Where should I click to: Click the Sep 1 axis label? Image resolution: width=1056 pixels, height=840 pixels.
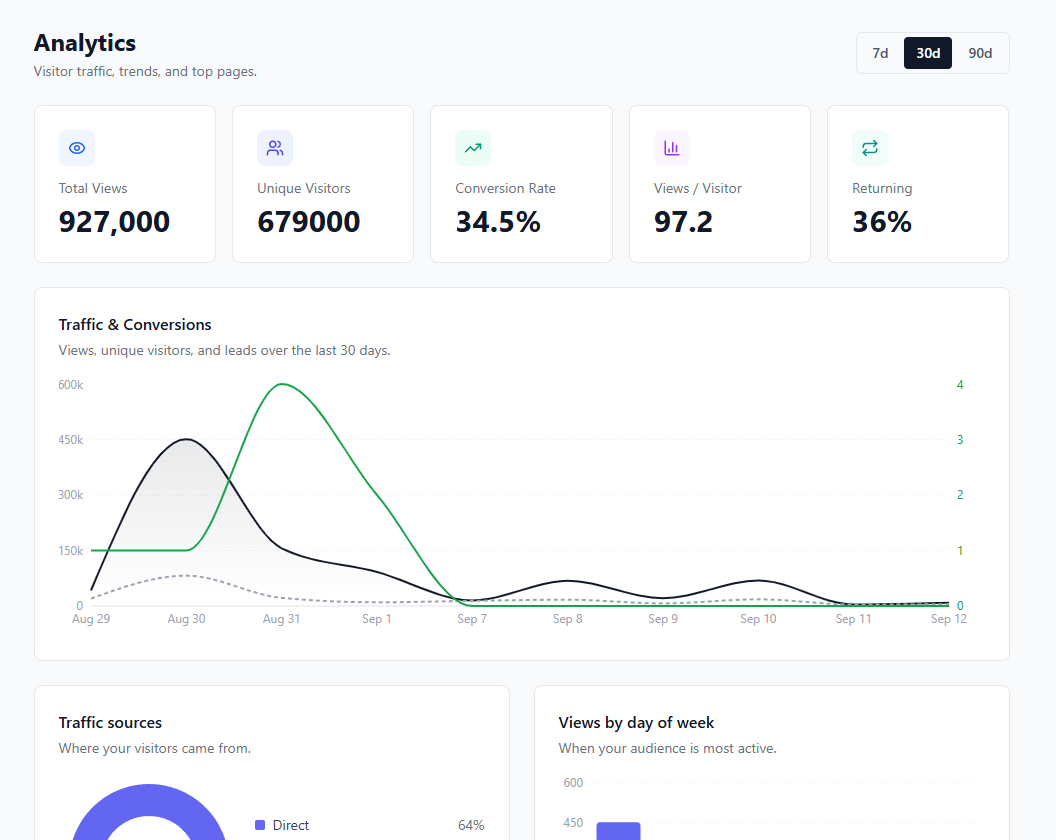click(376, 619)
